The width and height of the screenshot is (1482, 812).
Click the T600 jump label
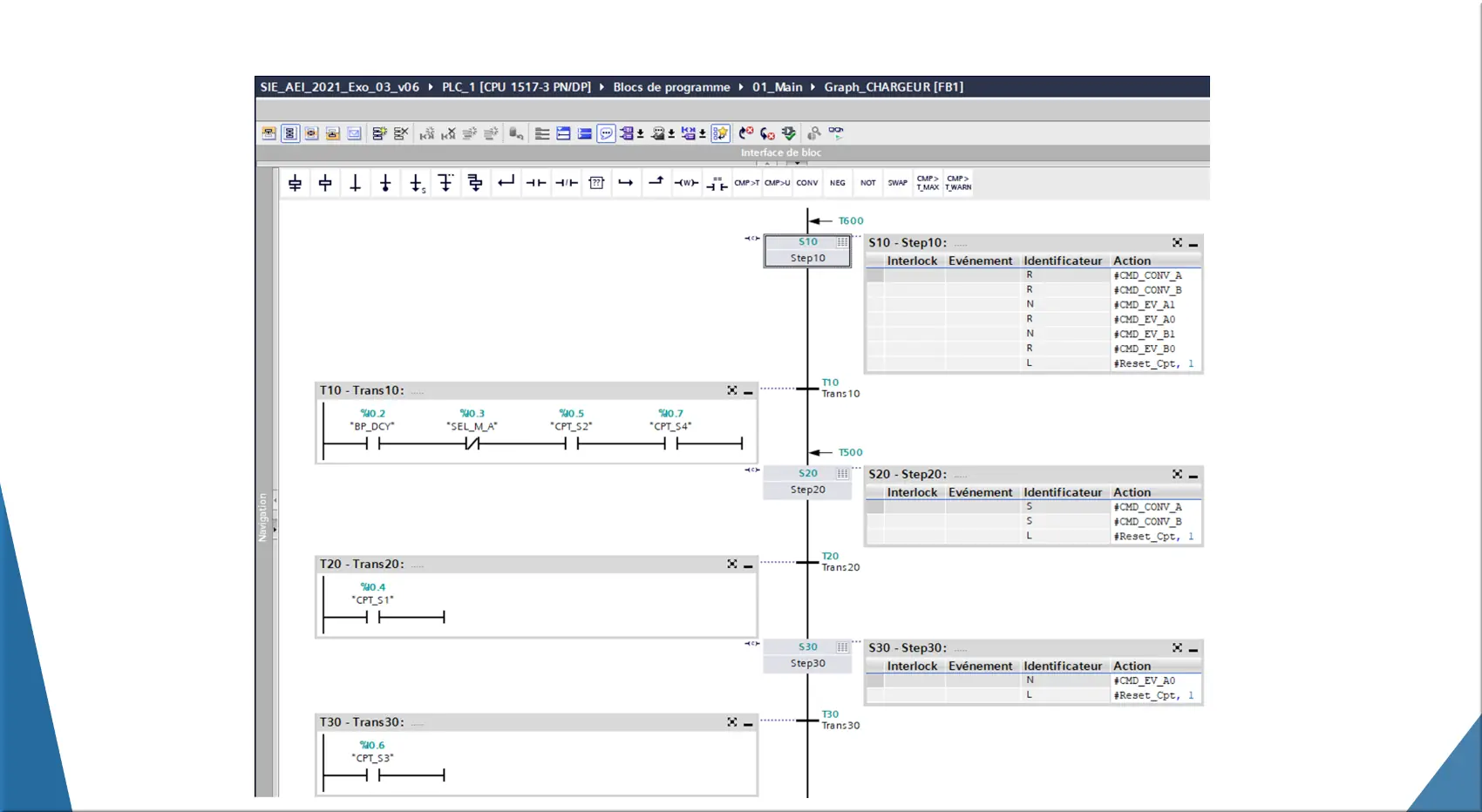point(851,221)
